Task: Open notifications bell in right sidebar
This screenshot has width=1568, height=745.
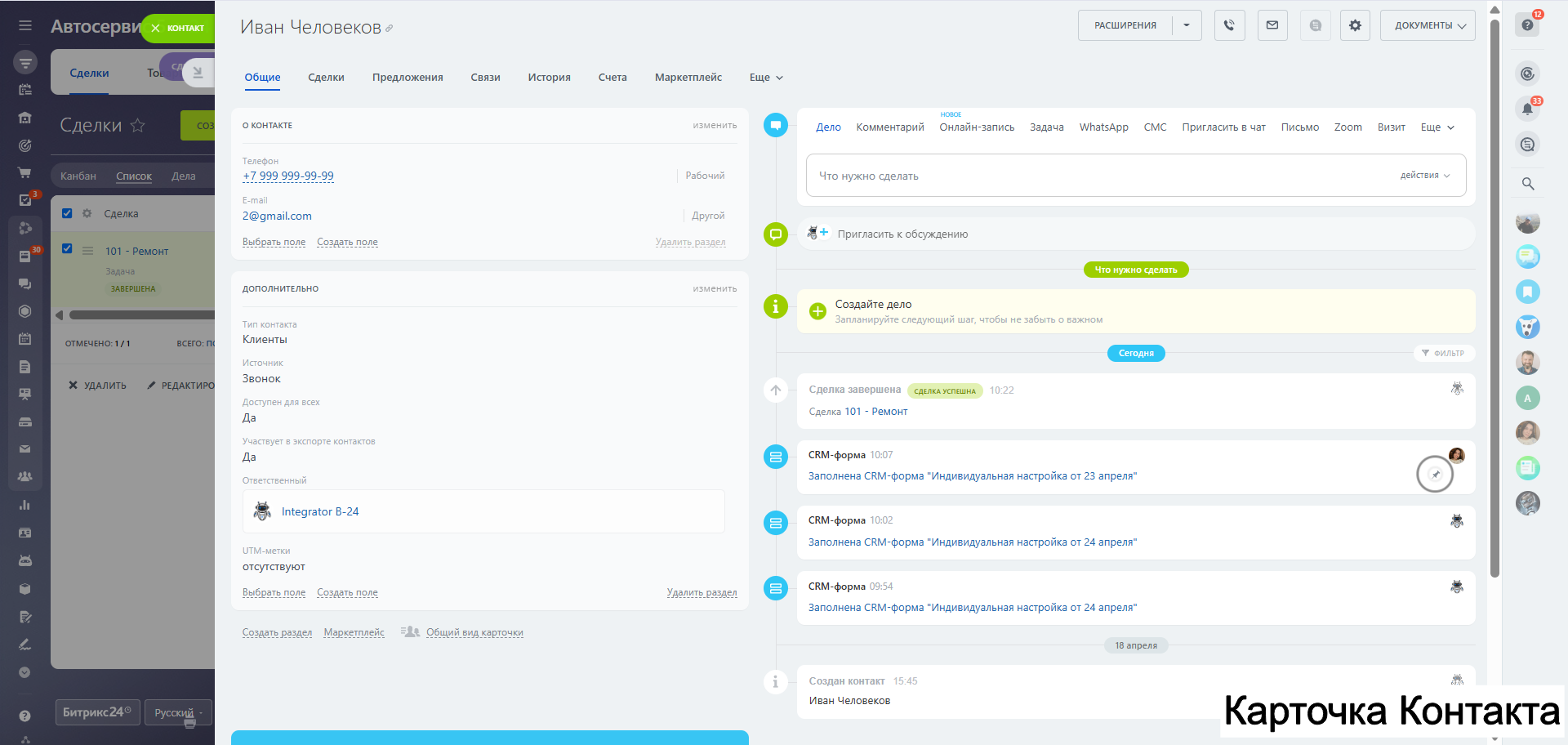Action: 1527,109
